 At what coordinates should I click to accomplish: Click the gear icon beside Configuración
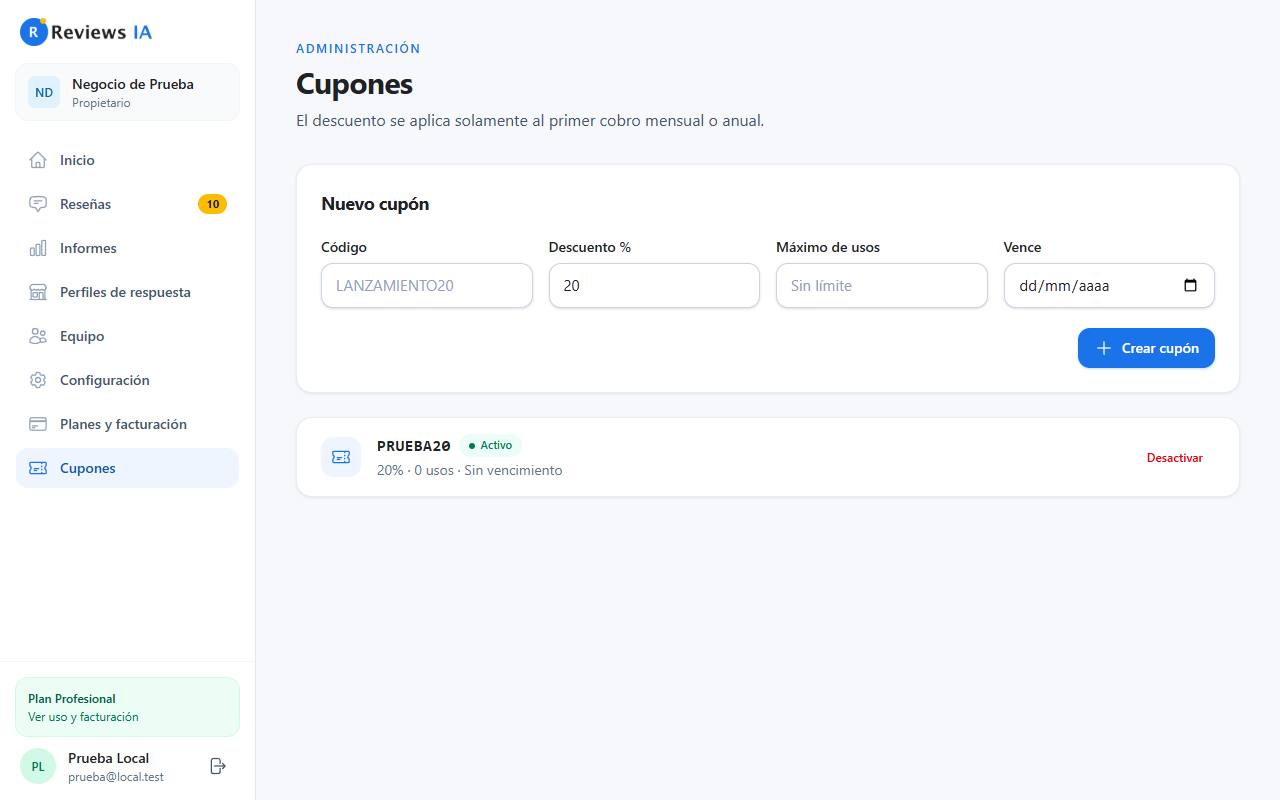point(38,380)
